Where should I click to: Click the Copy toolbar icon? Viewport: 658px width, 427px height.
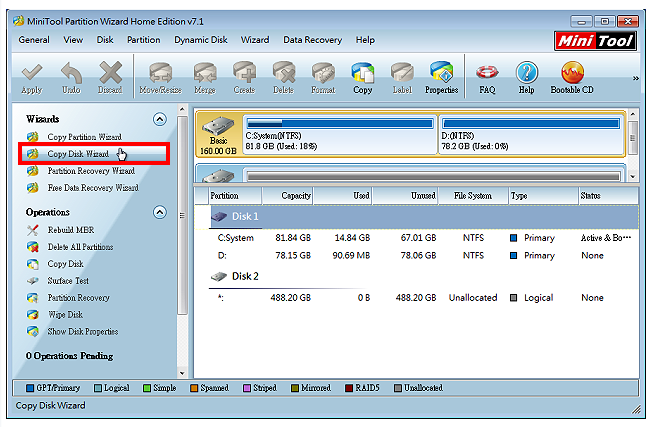[363, 72]
